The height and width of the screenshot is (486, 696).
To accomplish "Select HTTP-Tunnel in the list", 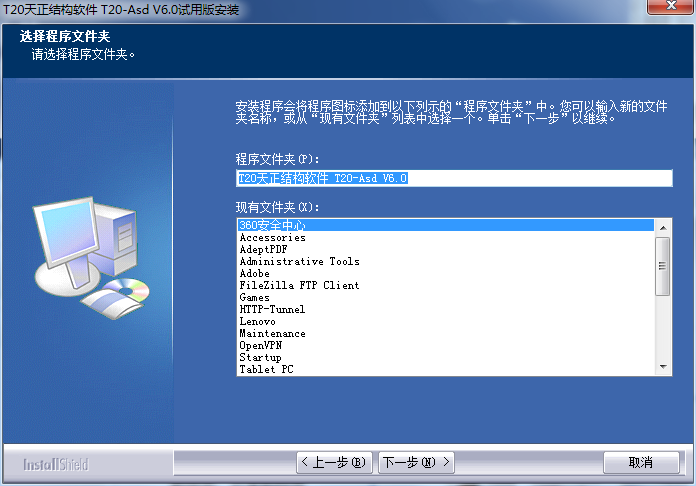I will [446, 309].
